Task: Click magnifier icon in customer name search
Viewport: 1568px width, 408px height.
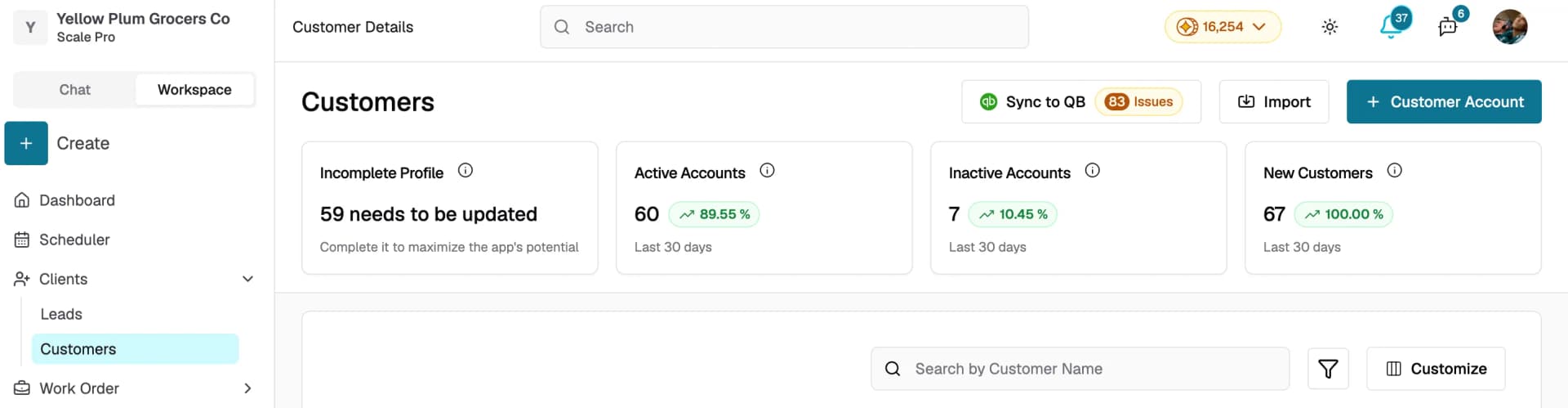Action: click(x=893, y=369)
